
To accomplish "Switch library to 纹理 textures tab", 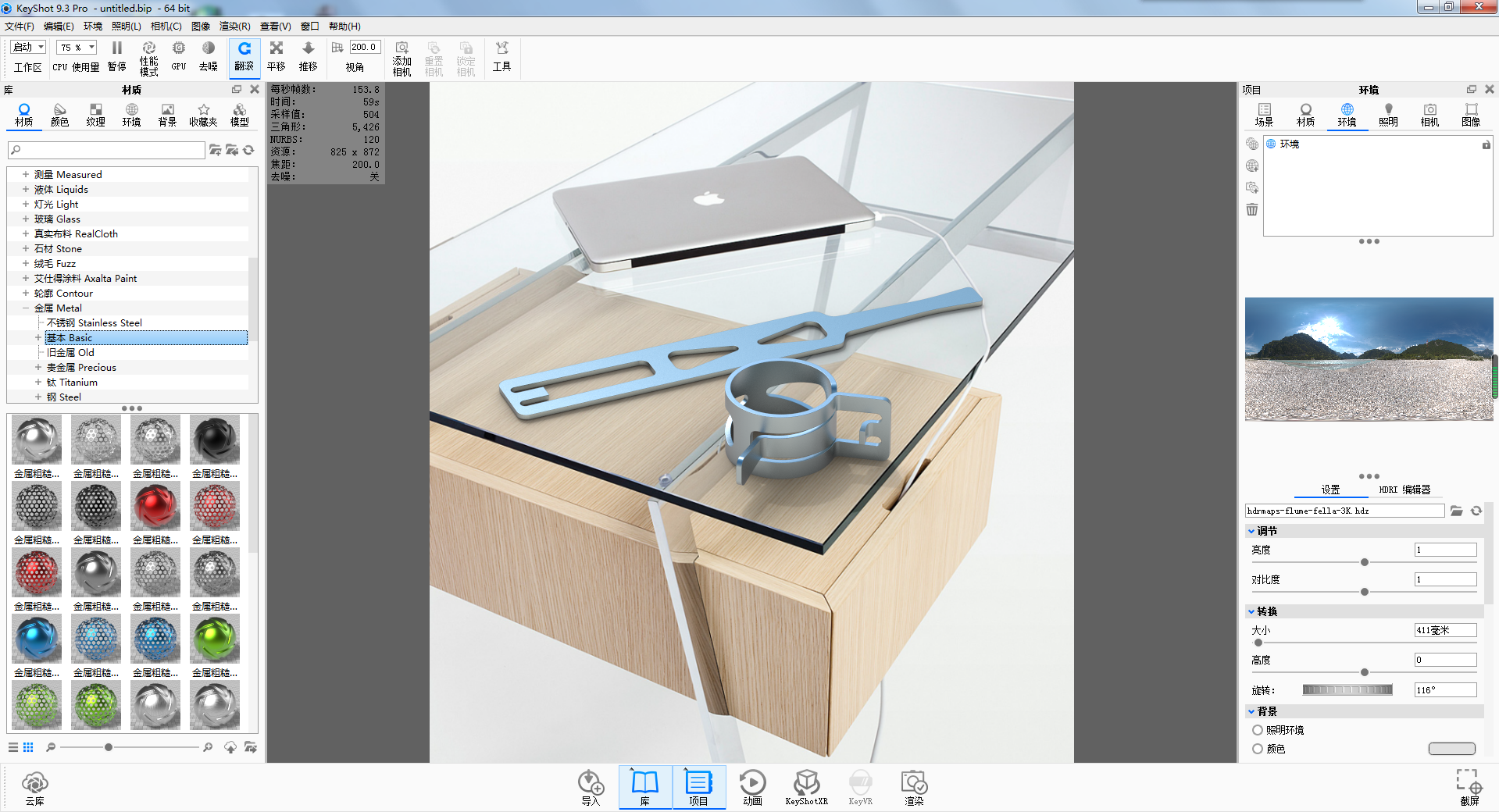I will 96,115.
